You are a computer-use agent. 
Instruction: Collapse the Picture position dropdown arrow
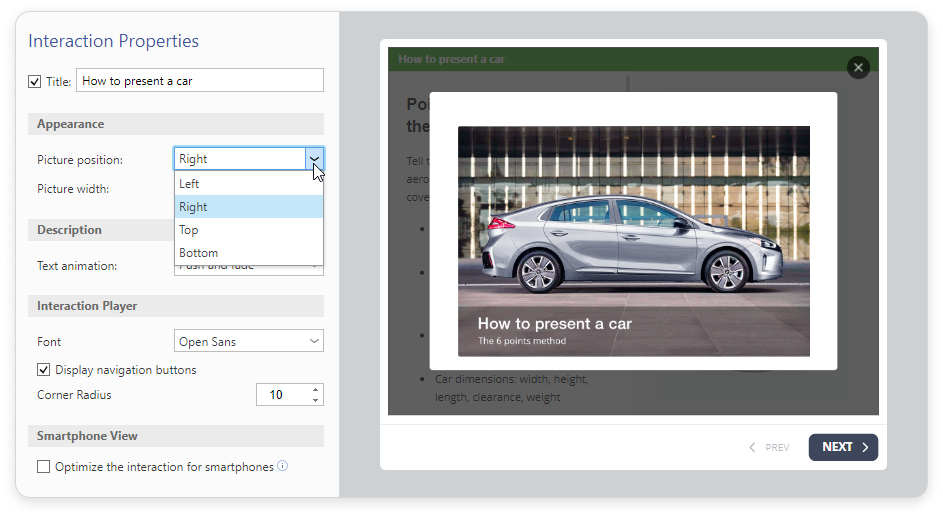tap(314, 159)
